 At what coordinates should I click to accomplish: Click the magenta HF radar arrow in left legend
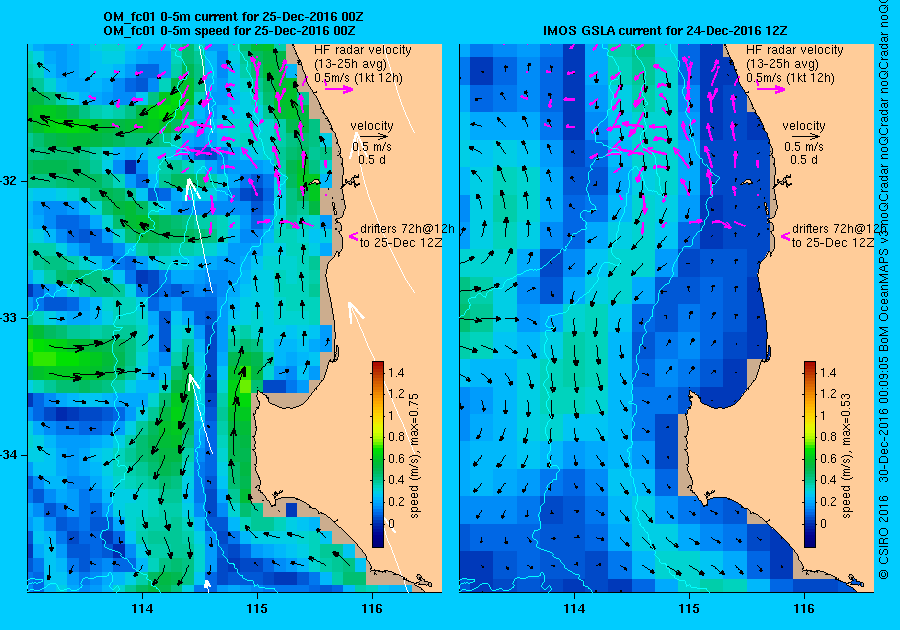click(x=339, y=89)
